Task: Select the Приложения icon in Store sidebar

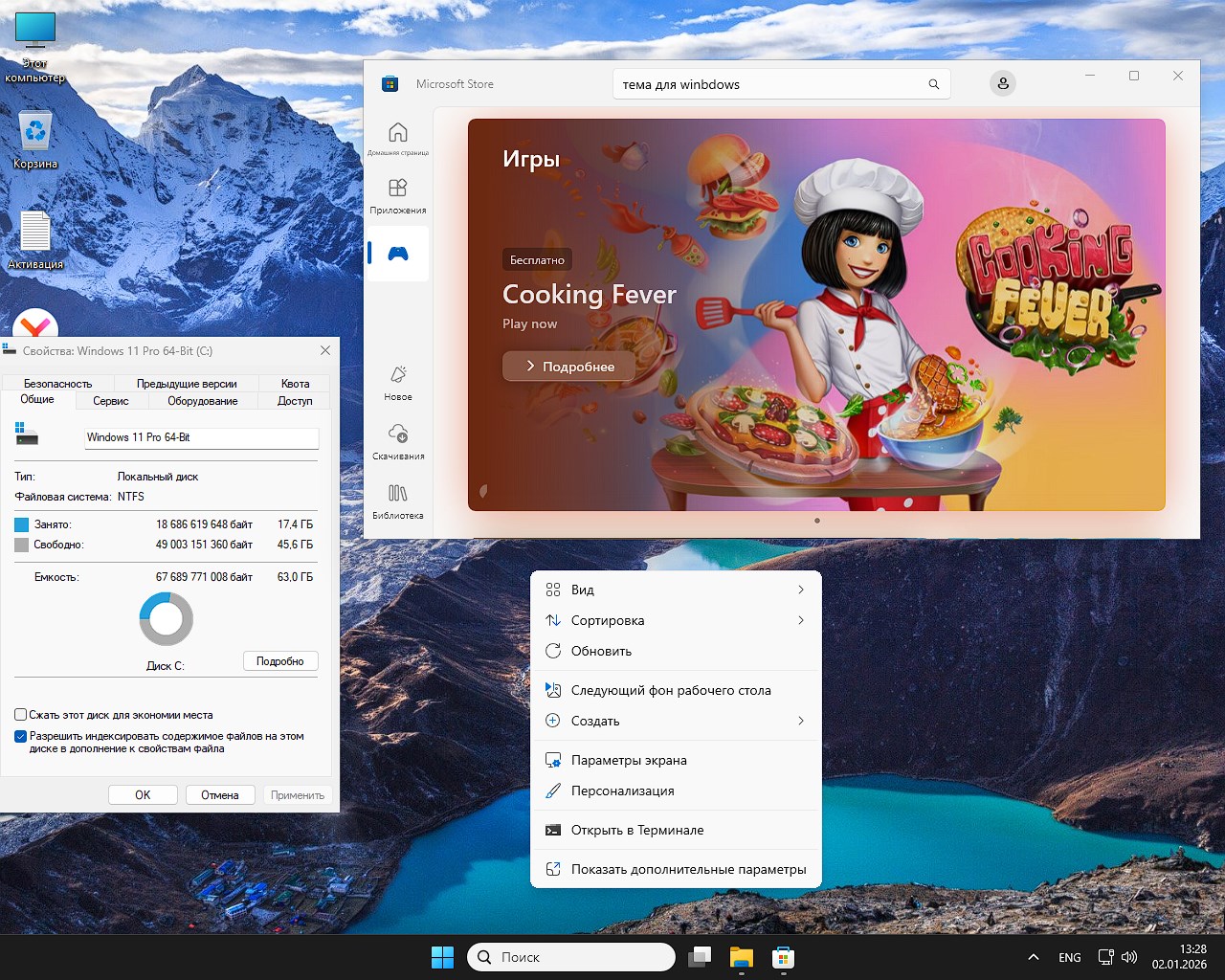Action: (397, 191)
